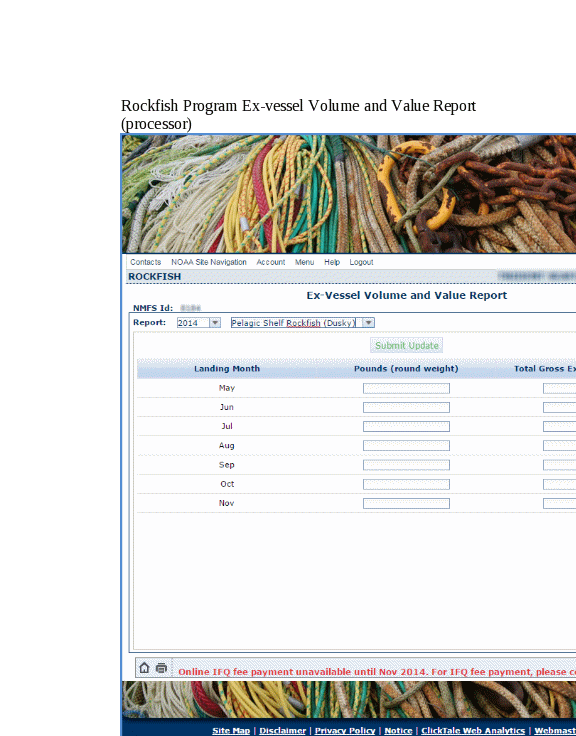Click the Nov gross value input field
Screen dimensions: 576x736
pyautogui.click(x=560, y=503)
